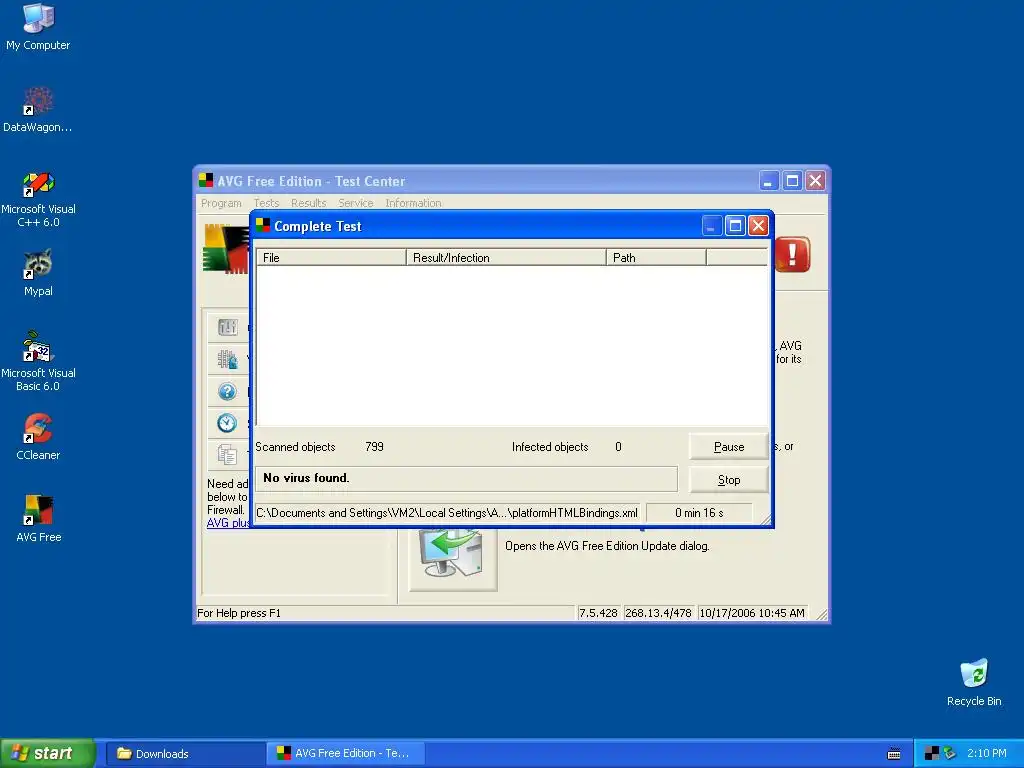This screenshot has width=1024, height=768.
Task: Click the checkered AVG tray icon
Action: [x=932, y=754]
